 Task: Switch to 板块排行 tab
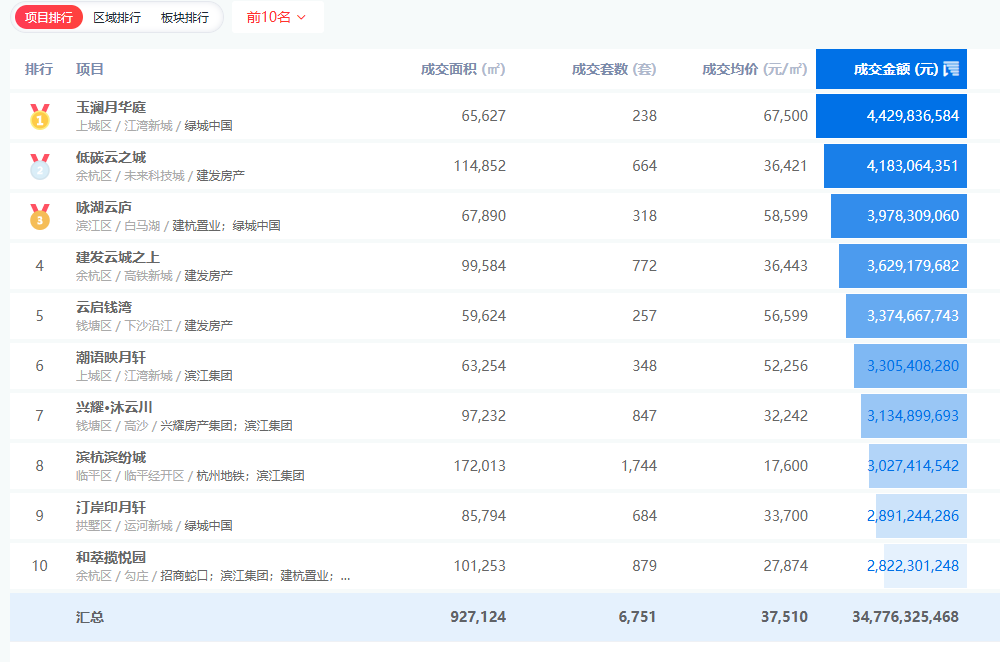[x=184, y=17]
